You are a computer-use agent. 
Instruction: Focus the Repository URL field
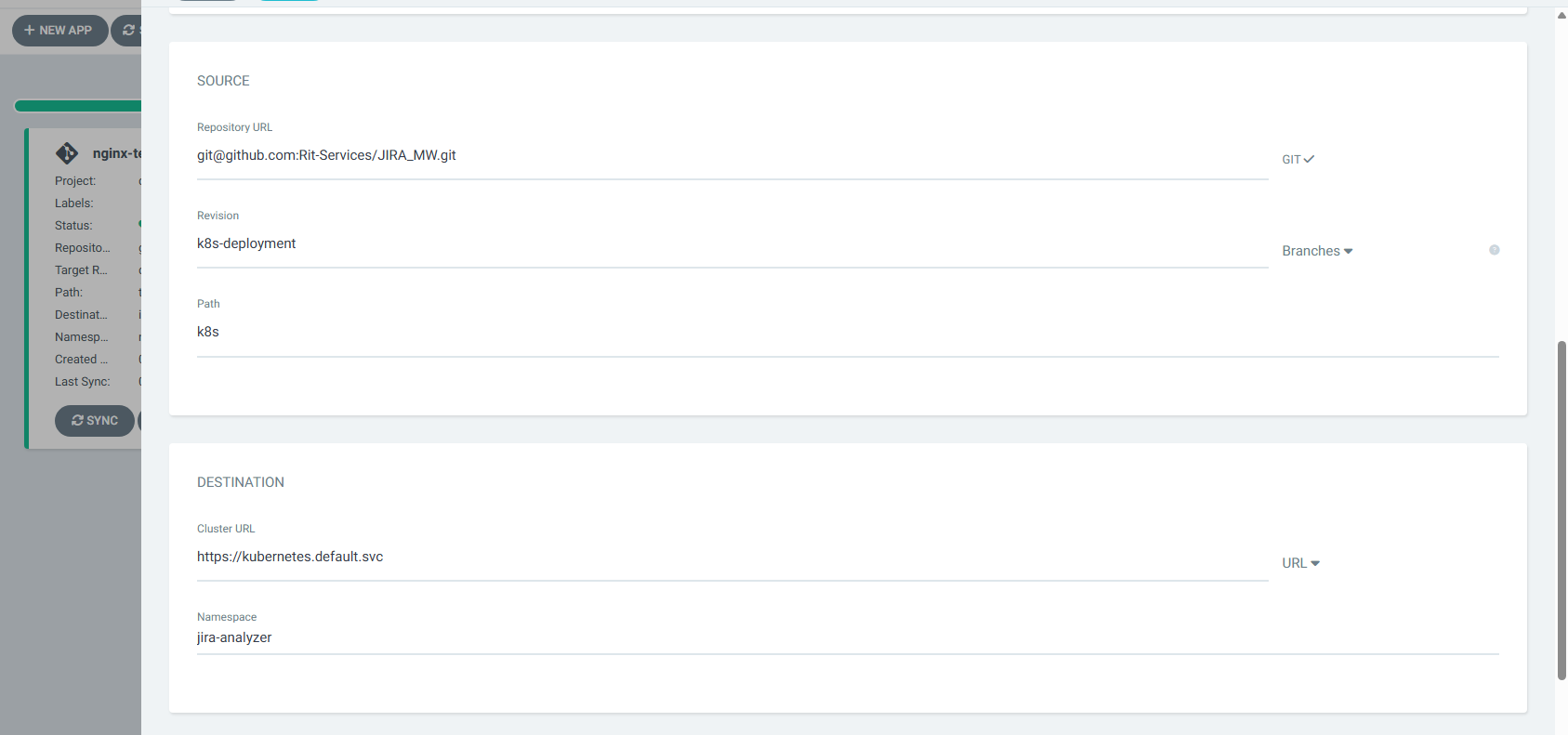[x=732, y=156]
